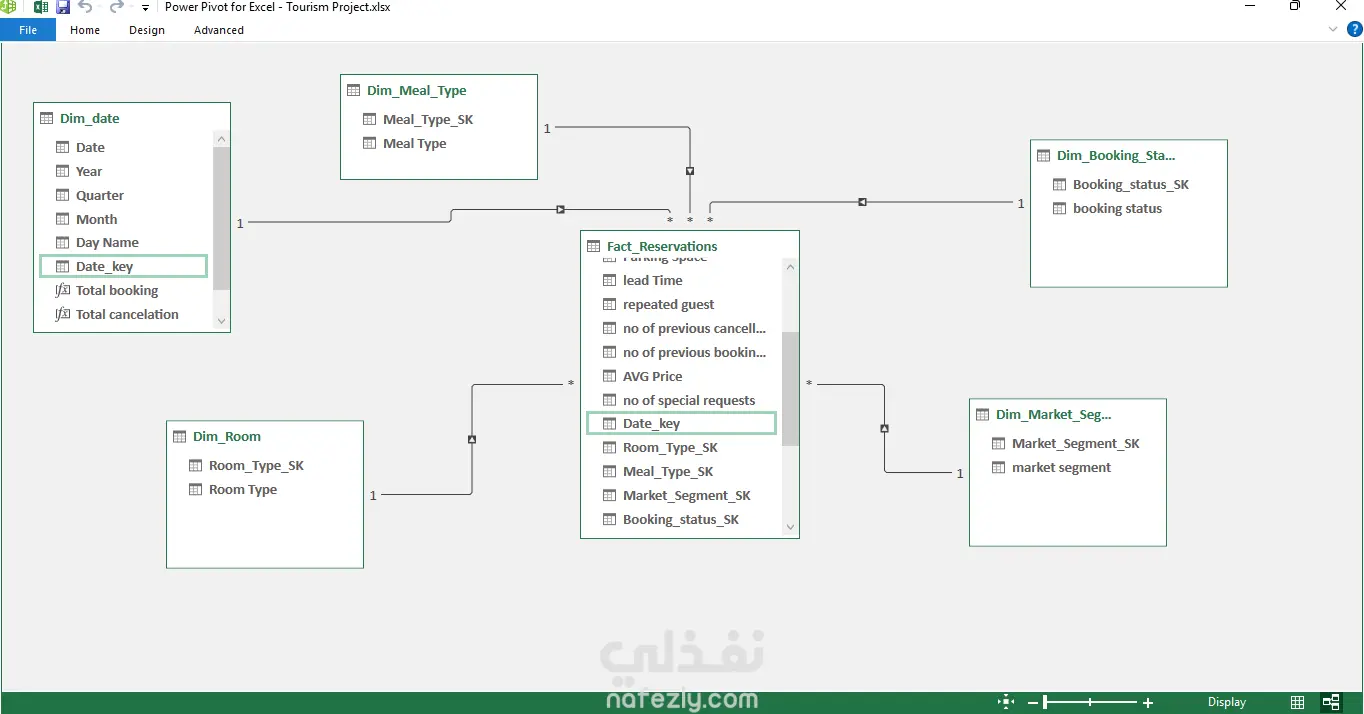Select Booking_status_SK in Fact_Reservations

tap(681, 519)
